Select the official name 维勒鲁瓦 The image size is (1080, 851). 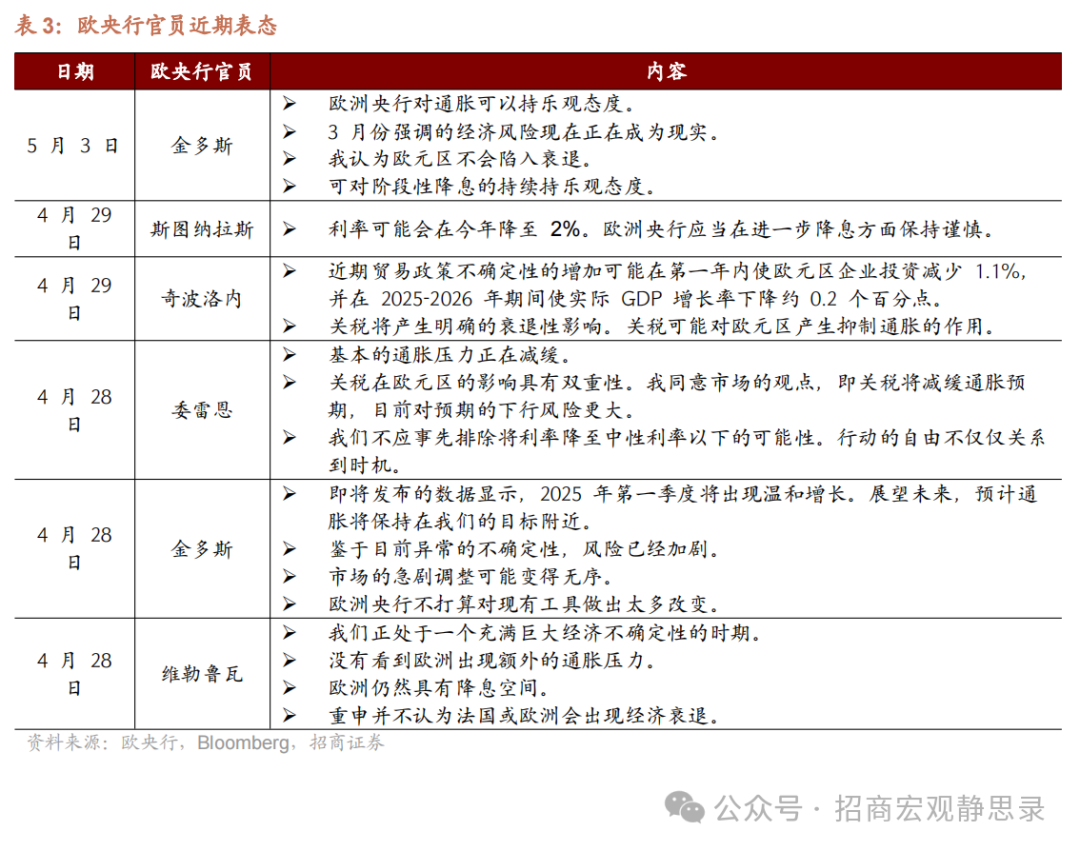202,674
